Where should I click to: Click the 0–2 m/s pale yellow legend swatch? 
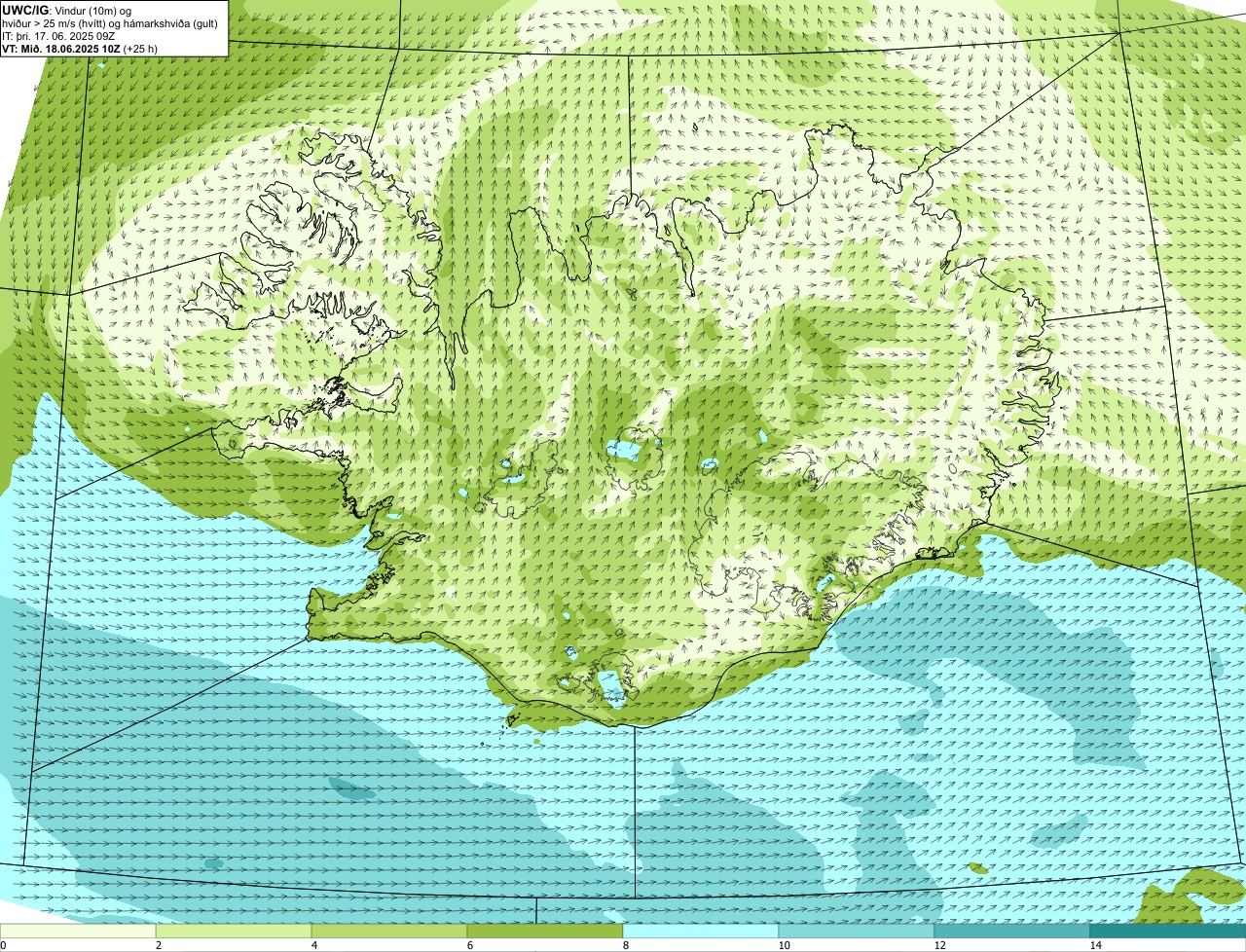click(x=78, y=931)
